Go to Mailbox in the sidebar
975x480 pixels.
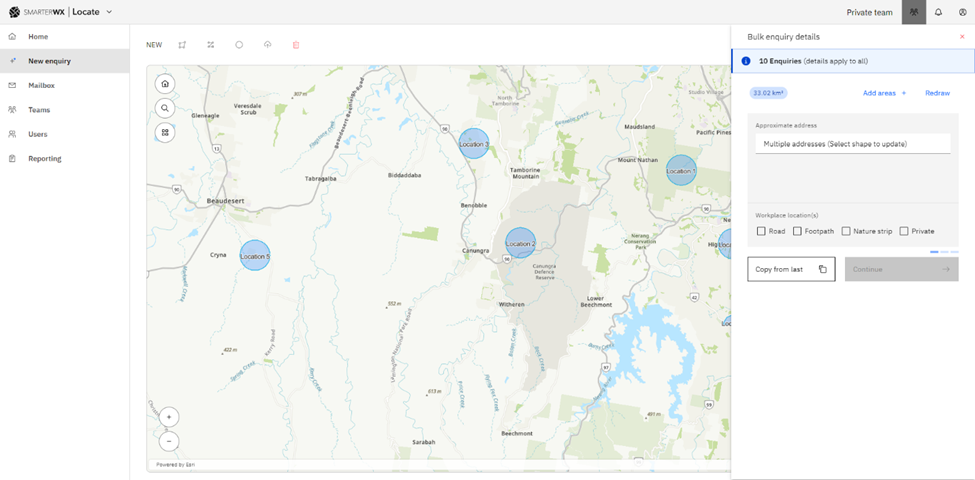[41, 86]
